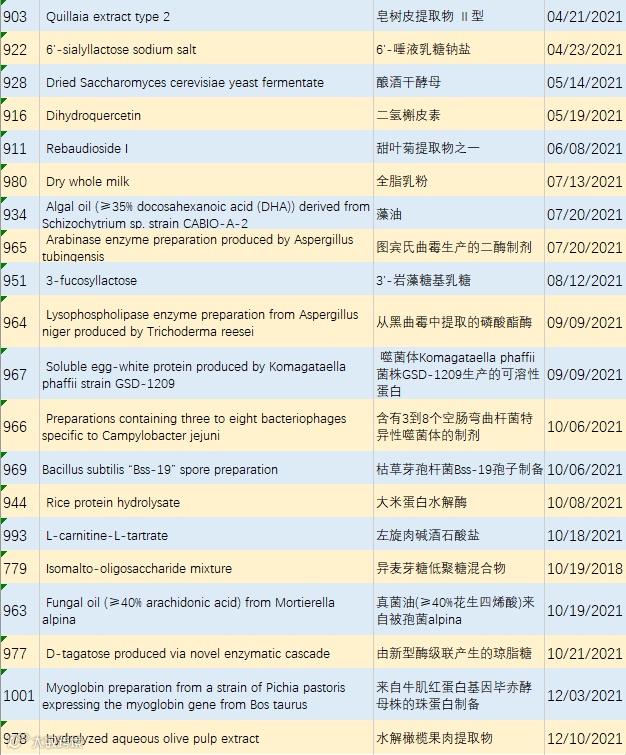Screen dimensions: 626x755
Task: Select date cell 12/10/2021
Action: (585, 738)
